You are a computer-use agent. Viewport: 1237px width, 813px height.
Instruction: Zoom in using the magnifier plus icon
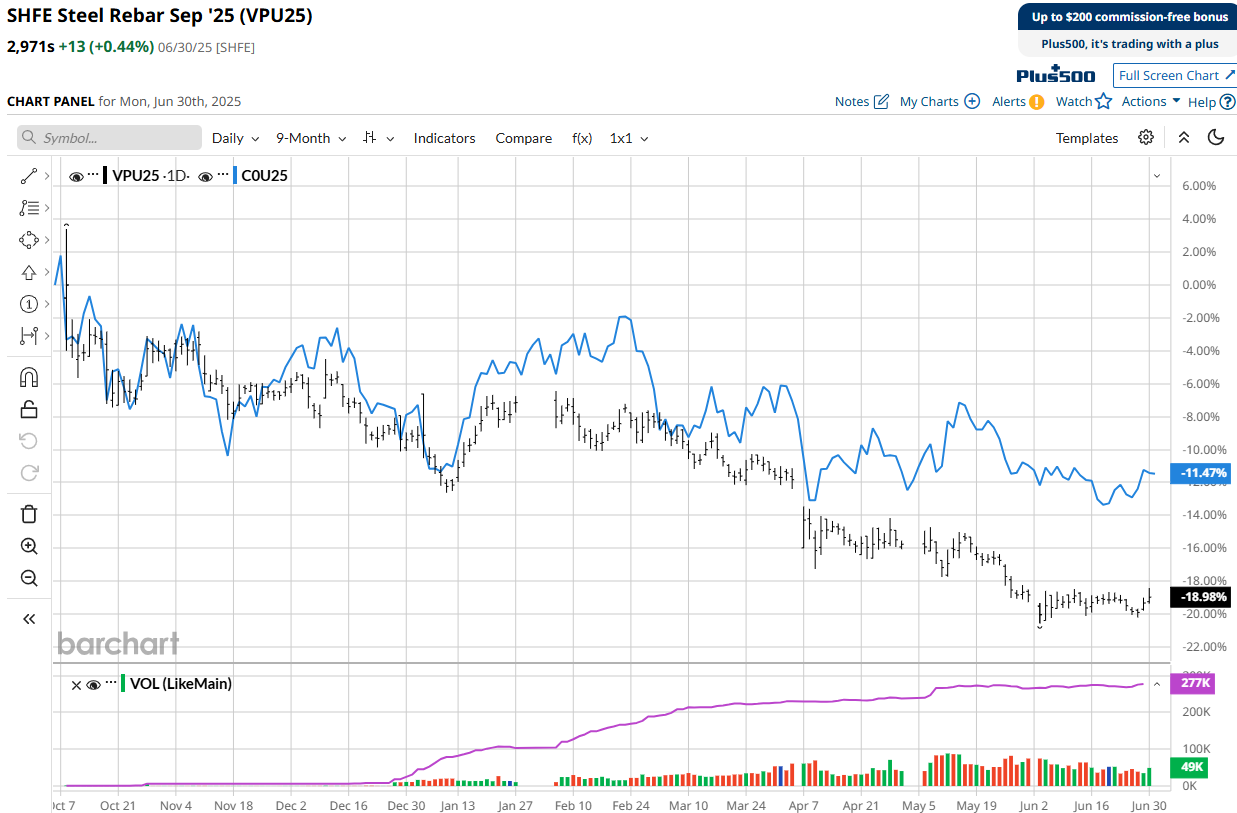click(x=28, y=546)
